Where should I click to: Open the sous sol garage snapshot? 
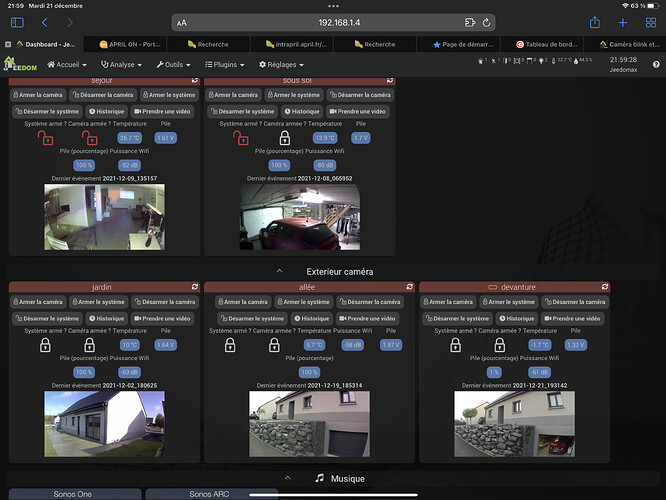click(300, 217)
